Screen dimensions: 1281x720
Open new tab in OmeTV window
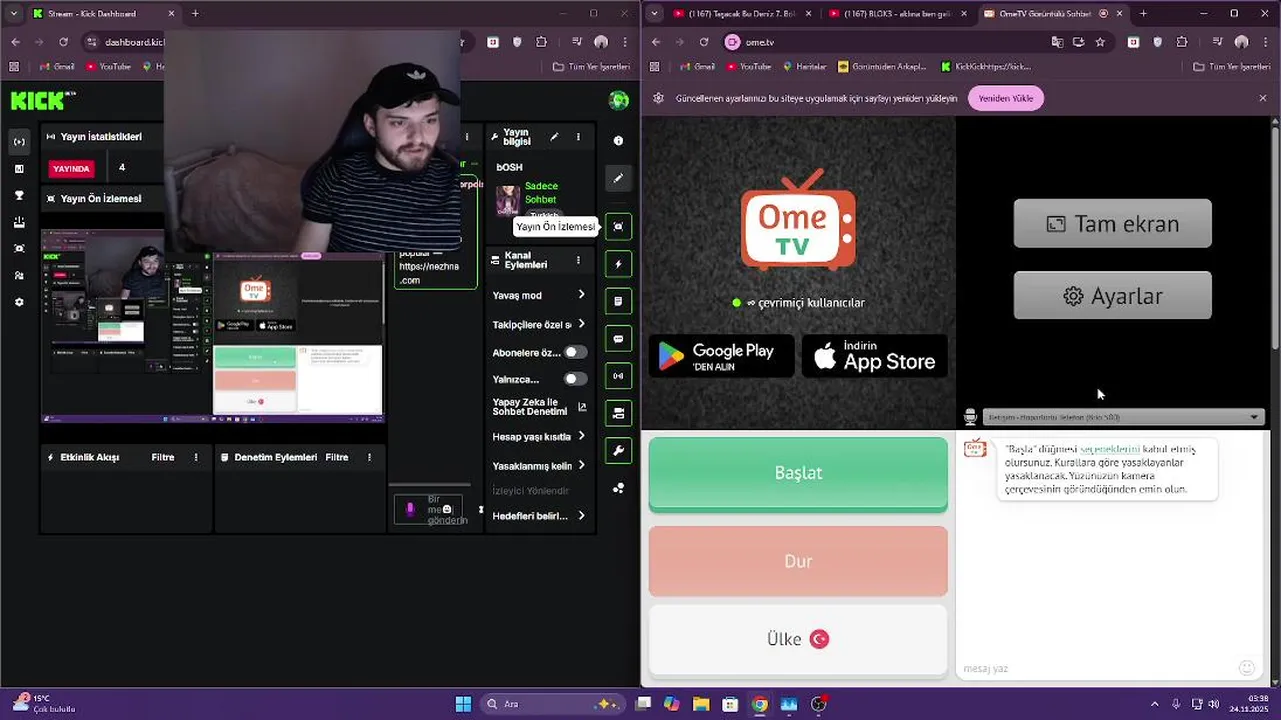click(x=1143, y=13)
